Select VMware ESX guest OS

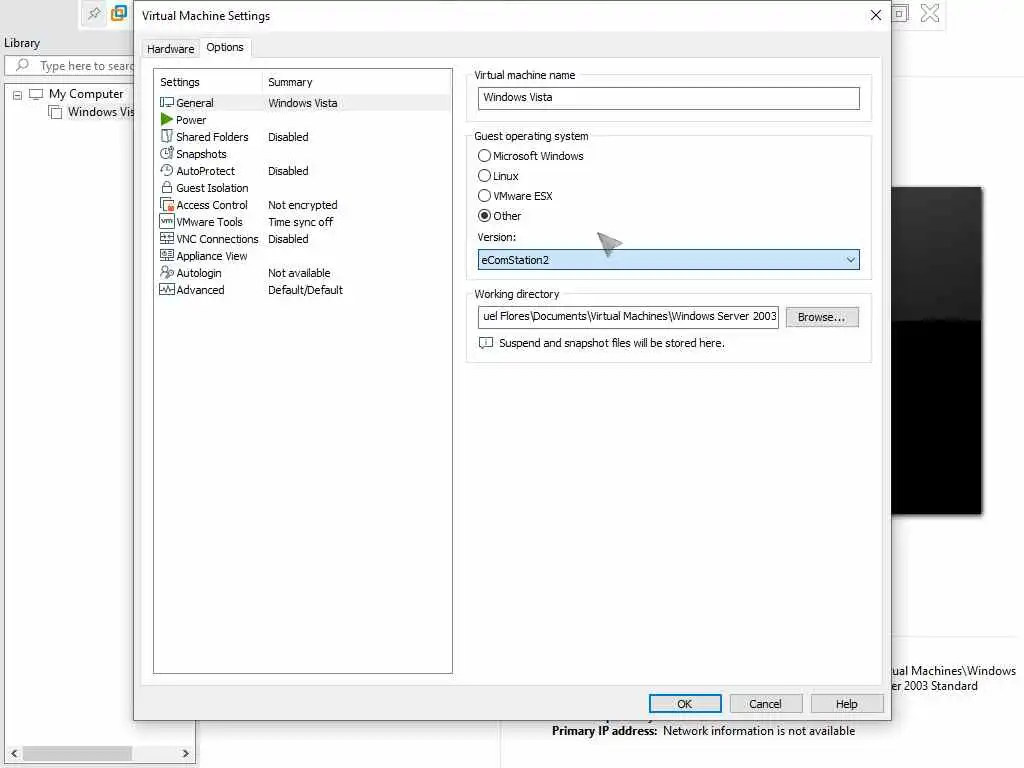click(x=484, y=196)
